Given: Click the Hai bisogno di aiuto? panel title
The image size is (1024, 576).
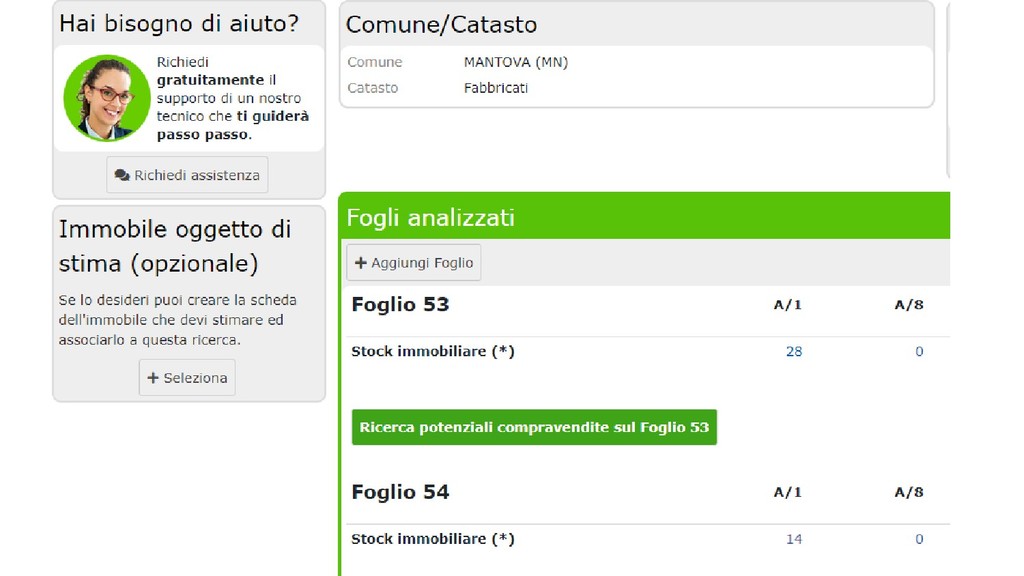Looking at the screenshot, I should tap(179, 23).
